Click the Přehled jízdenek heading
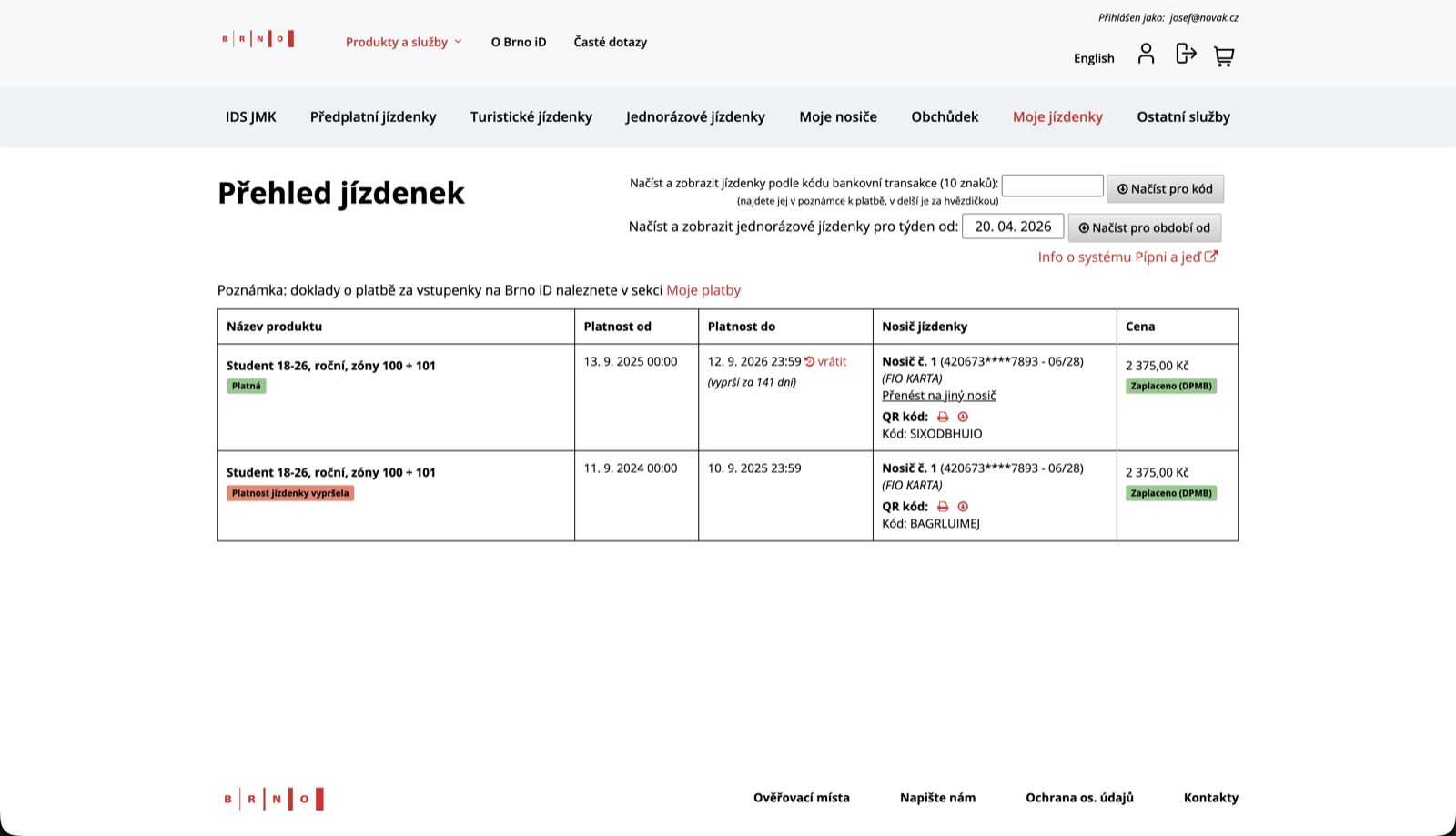This screenshot has height=836, width=1456. coord(341,193)
